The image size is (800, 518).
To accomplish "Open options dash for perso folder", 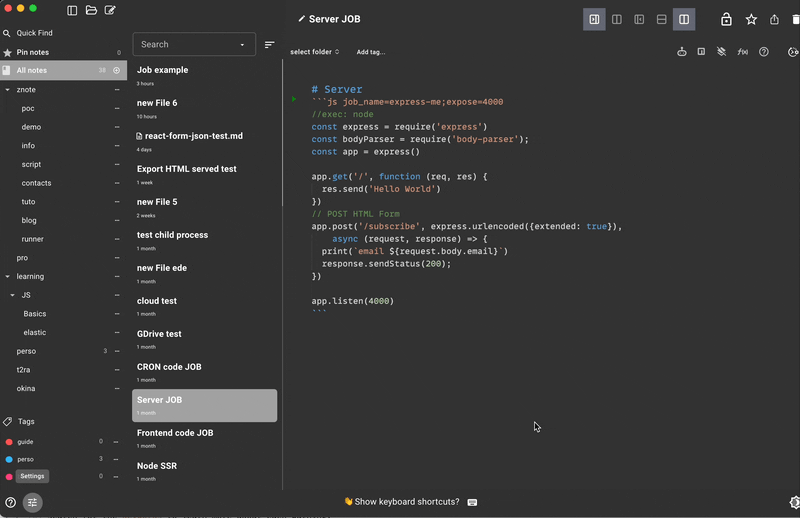I will pyautogui.click(x=117, y=351).
